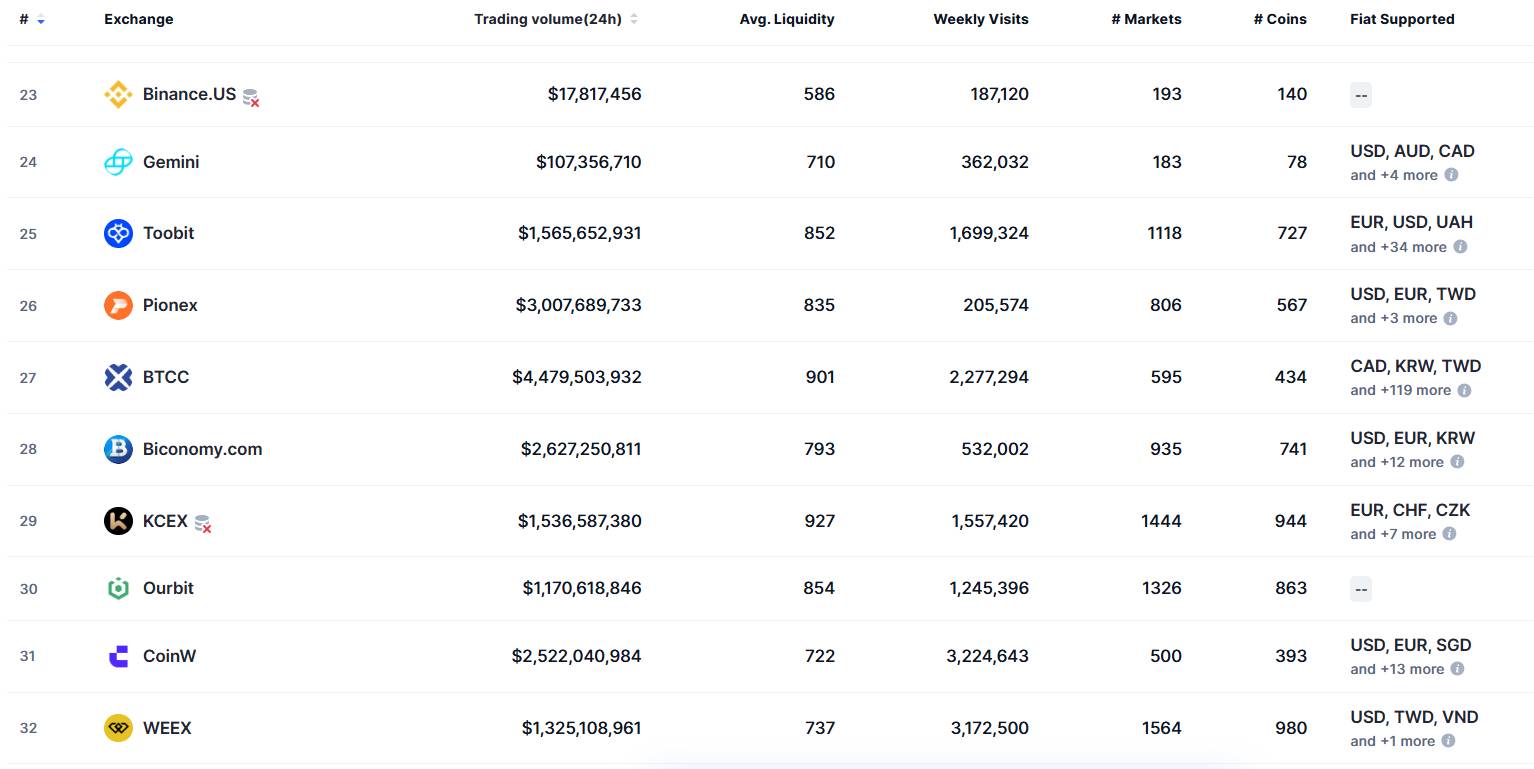Sort by Trading volume(24h) using its arrows
This screenshot has height=769, width=1534.
634,18
